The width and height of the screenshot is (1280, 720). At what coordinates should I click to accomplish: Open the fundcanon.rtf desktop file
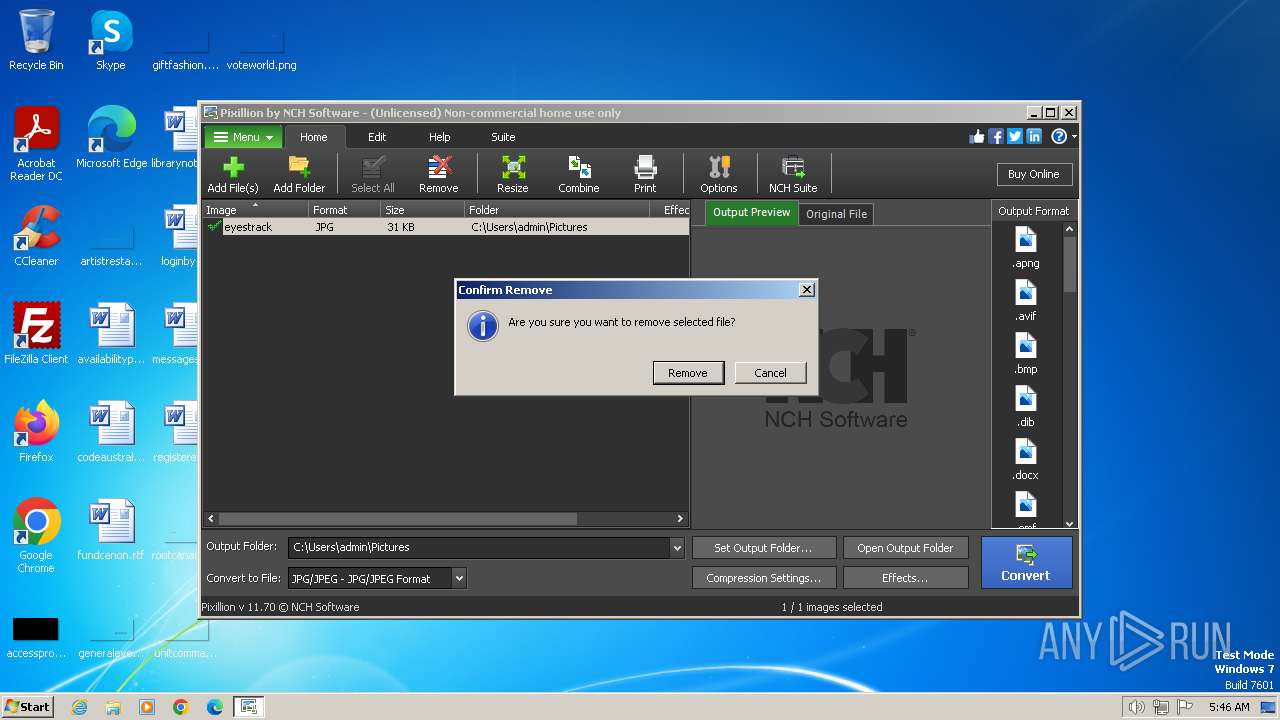110,531
